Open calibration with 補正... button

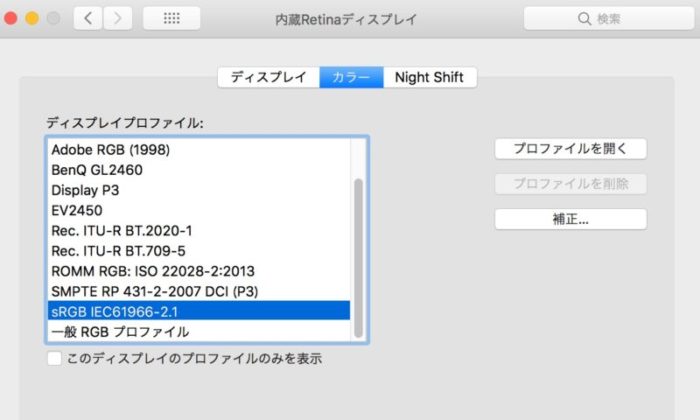pyautogui.click(x=571, y=219)
